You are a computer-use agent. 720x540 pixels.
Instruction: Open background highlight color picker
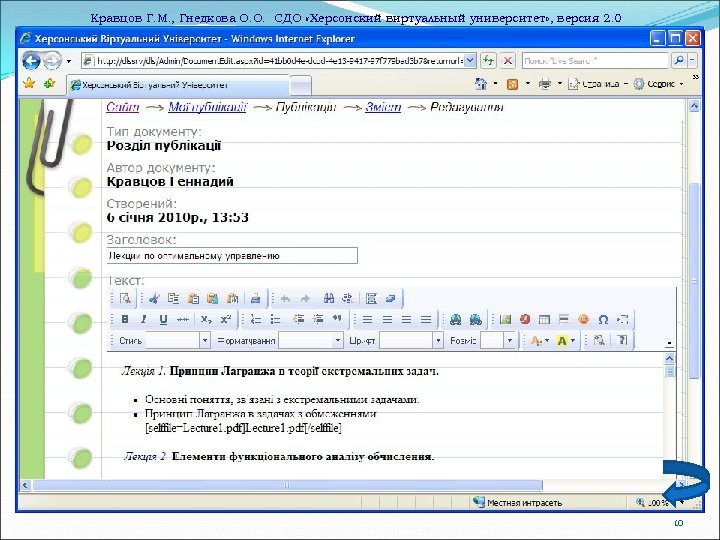565,341
